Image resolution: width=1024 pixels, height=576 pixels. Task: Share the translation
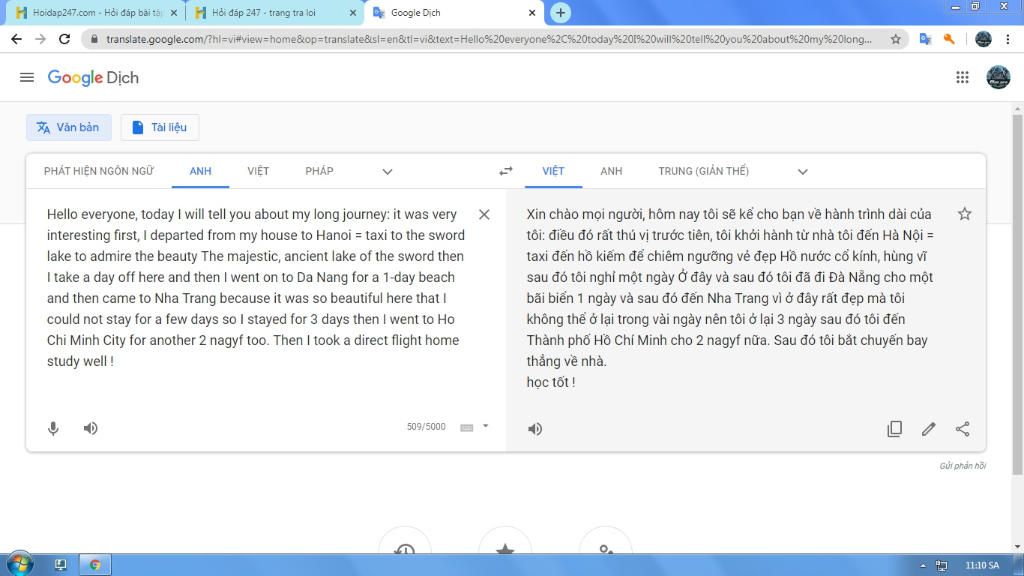point(962,428)
